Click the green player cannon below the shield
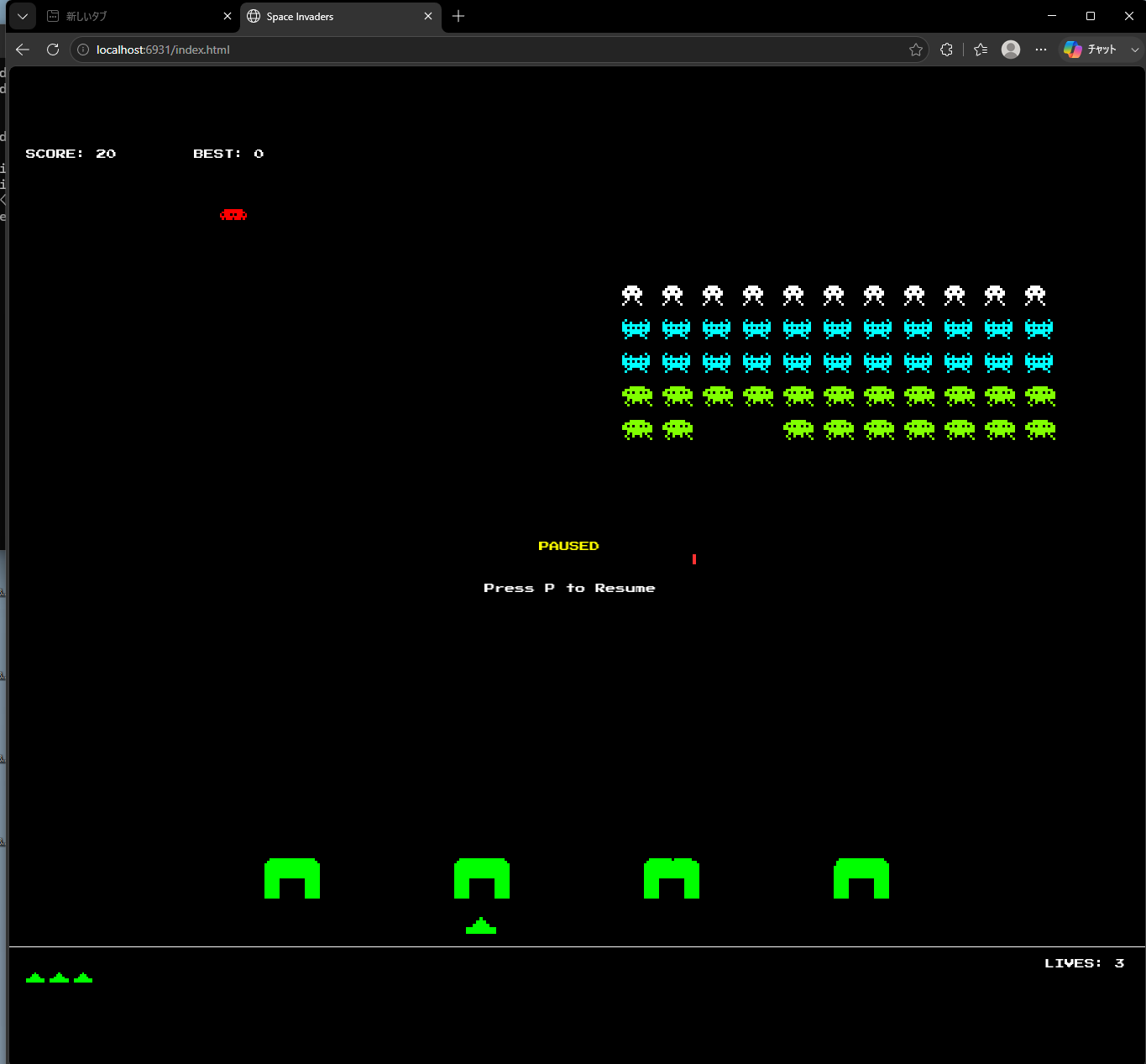The width and height of the screenshot is (1146, 1064). pyautogui.click(x=481, y=925)
